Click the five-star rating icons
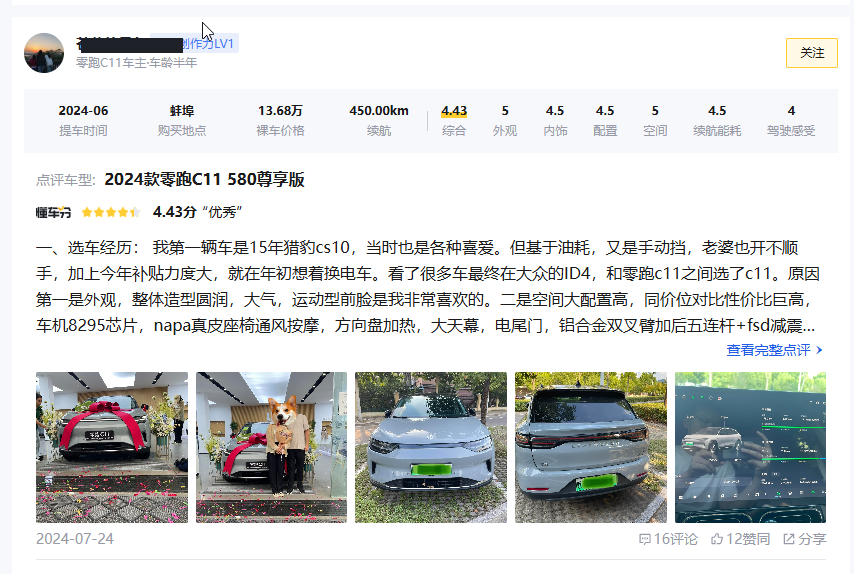854x574 pixels. pos(111,212)
